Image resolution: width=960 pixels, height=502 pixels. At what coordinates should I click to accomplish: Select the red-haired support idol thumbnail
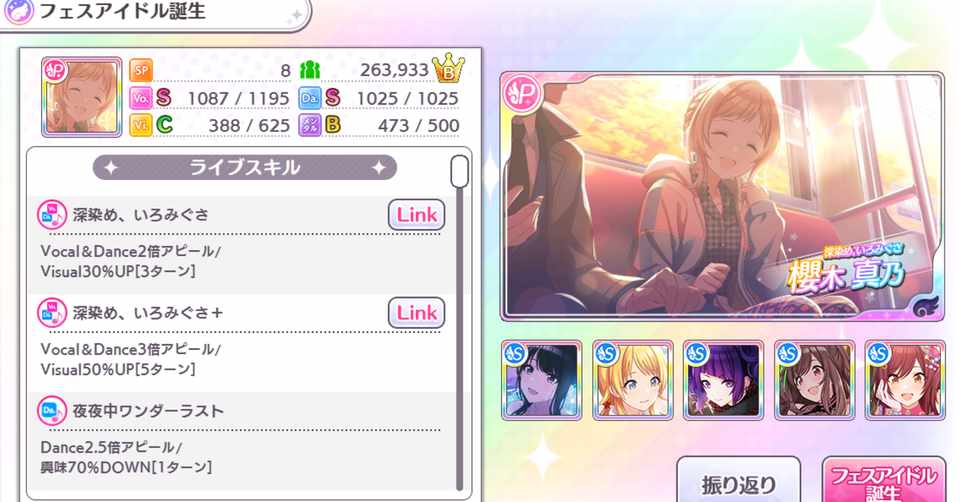click(906, 380)
